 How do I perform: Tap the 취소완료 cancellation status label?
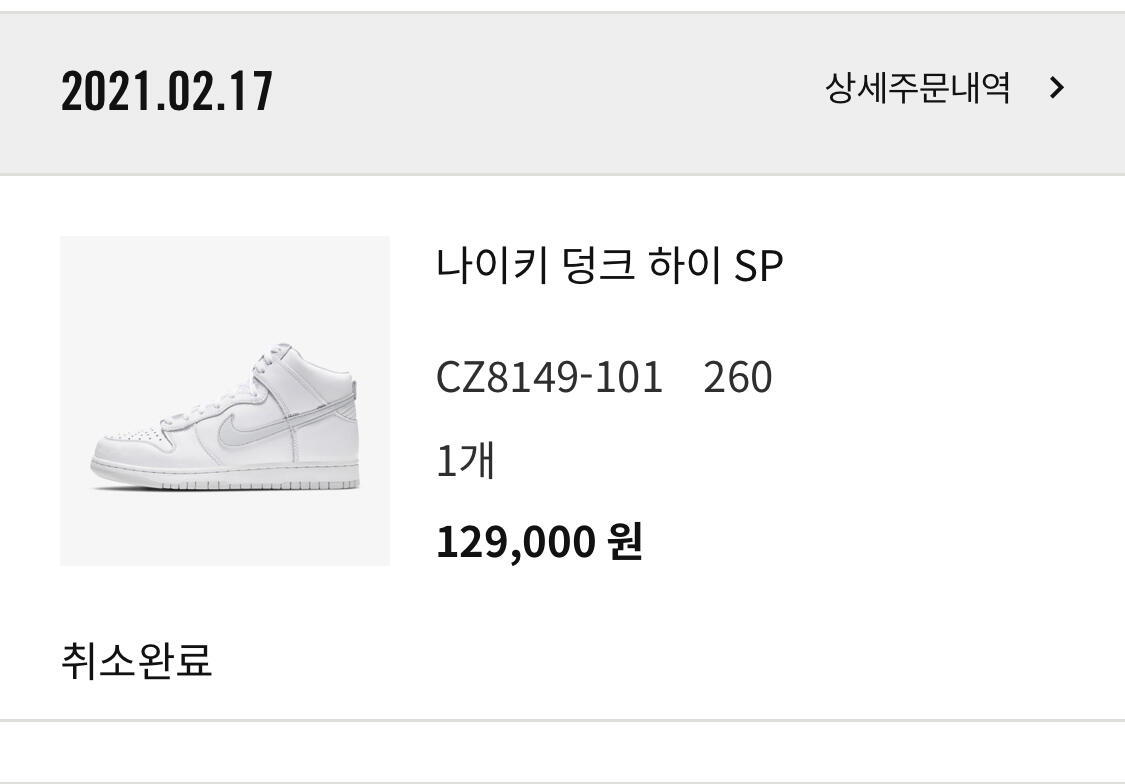pyautogui.click(x=137, y=661)
